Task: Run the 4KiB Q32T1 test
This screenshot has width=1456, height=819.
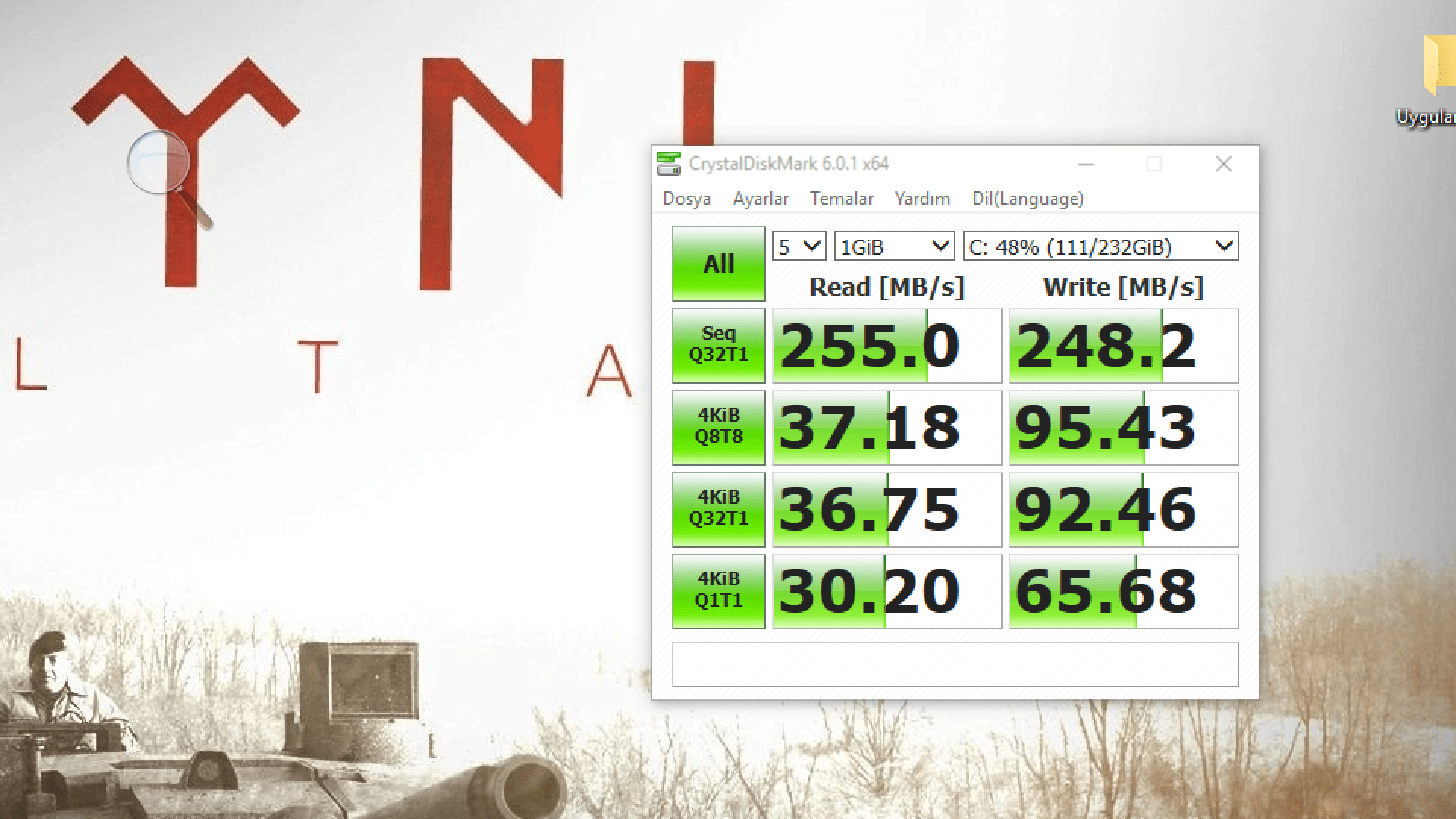Action: pyautogui.click(x=718, y=509)
